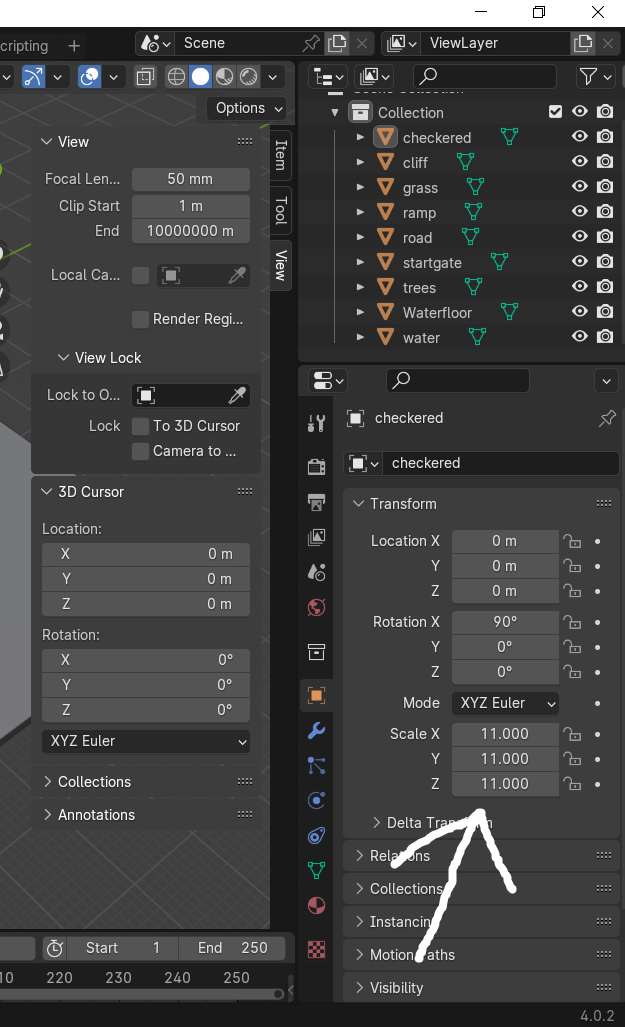Image resolution: width=625 pixels, height=1027 pixels.
Task: Add a new workspace tab
Action: pos(74,46)
